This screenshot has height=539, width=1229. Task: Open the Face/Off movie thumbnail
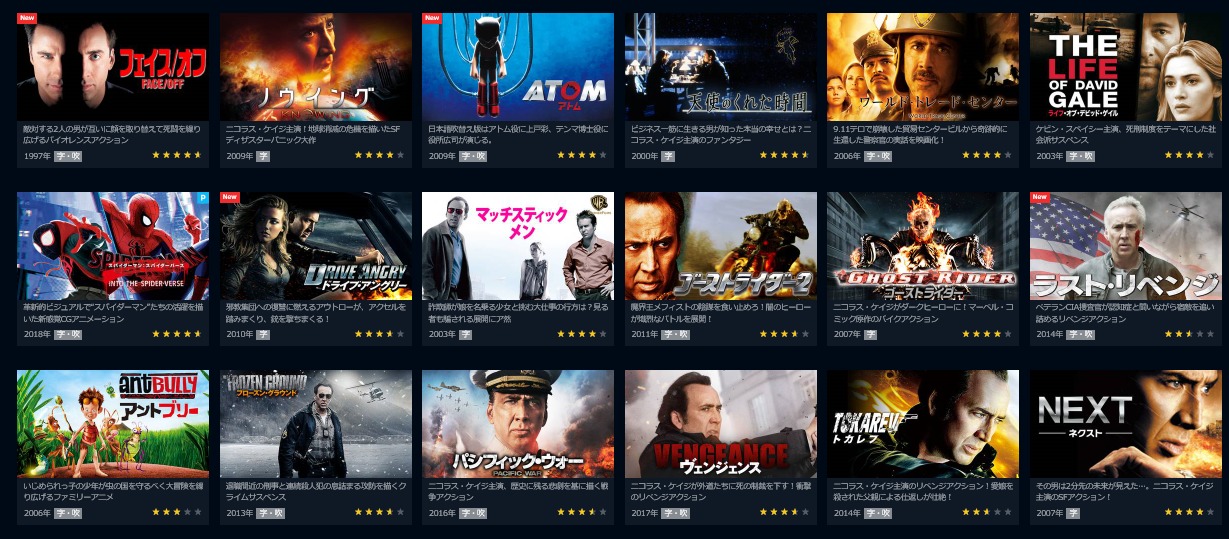(x=113, y=66)
